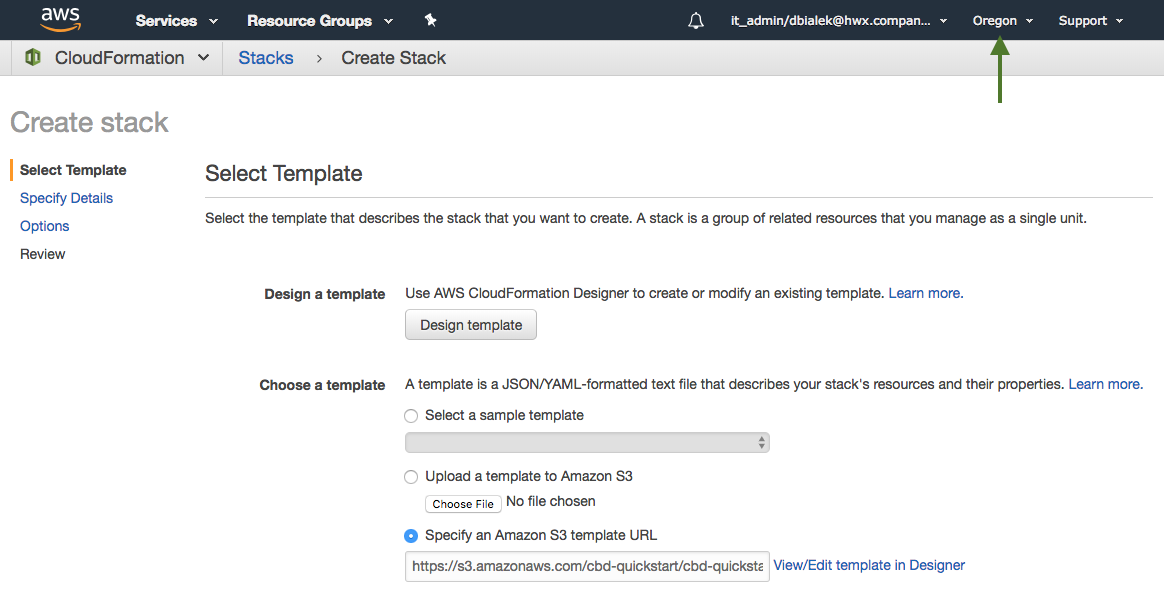Open View/Edit template in Designer link

coord(869,565)
